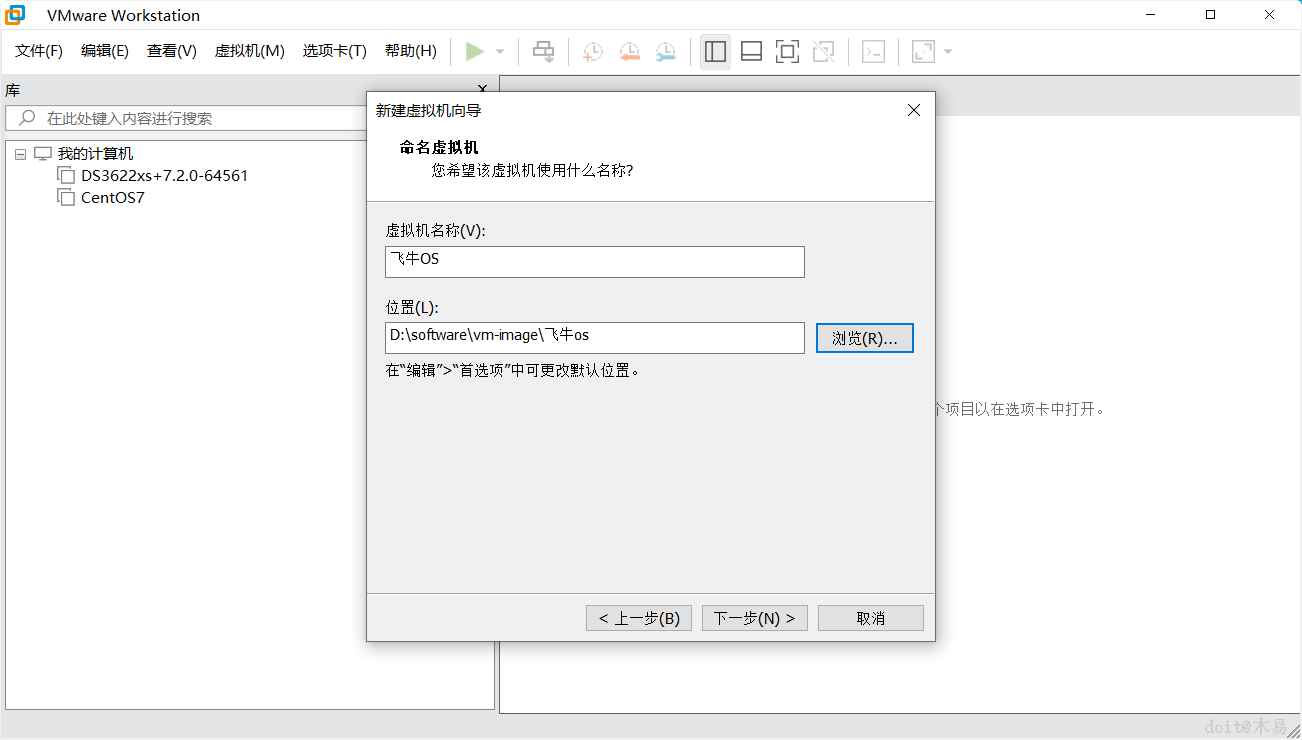This screenshot has height=740, width=1302.
Task: Click inside the 虚拟机名称 text field
Action: pyautogui.click(x=594, y=261)
